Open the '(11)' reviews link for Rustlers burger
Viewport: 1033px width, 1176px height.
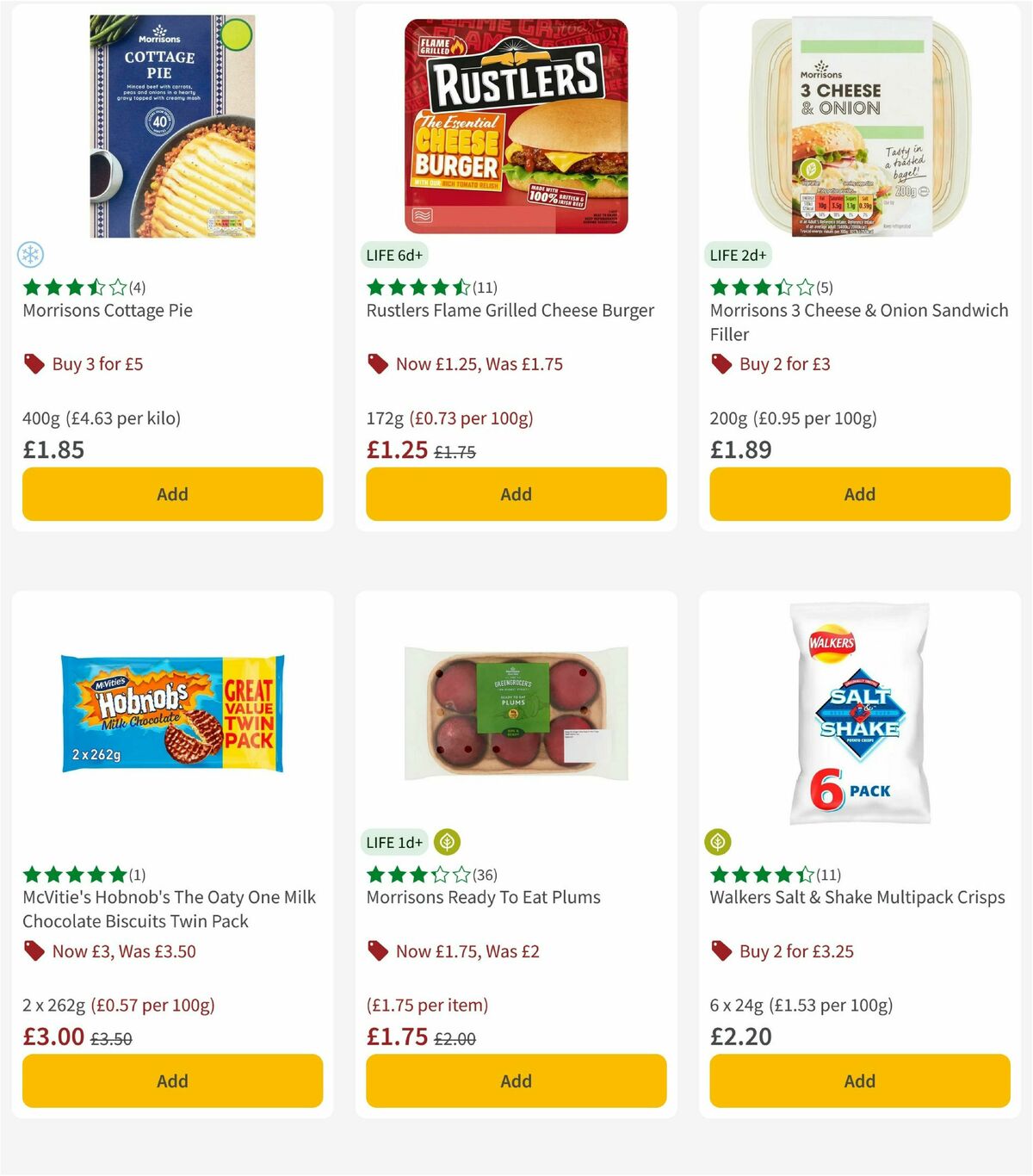[484, 288]
